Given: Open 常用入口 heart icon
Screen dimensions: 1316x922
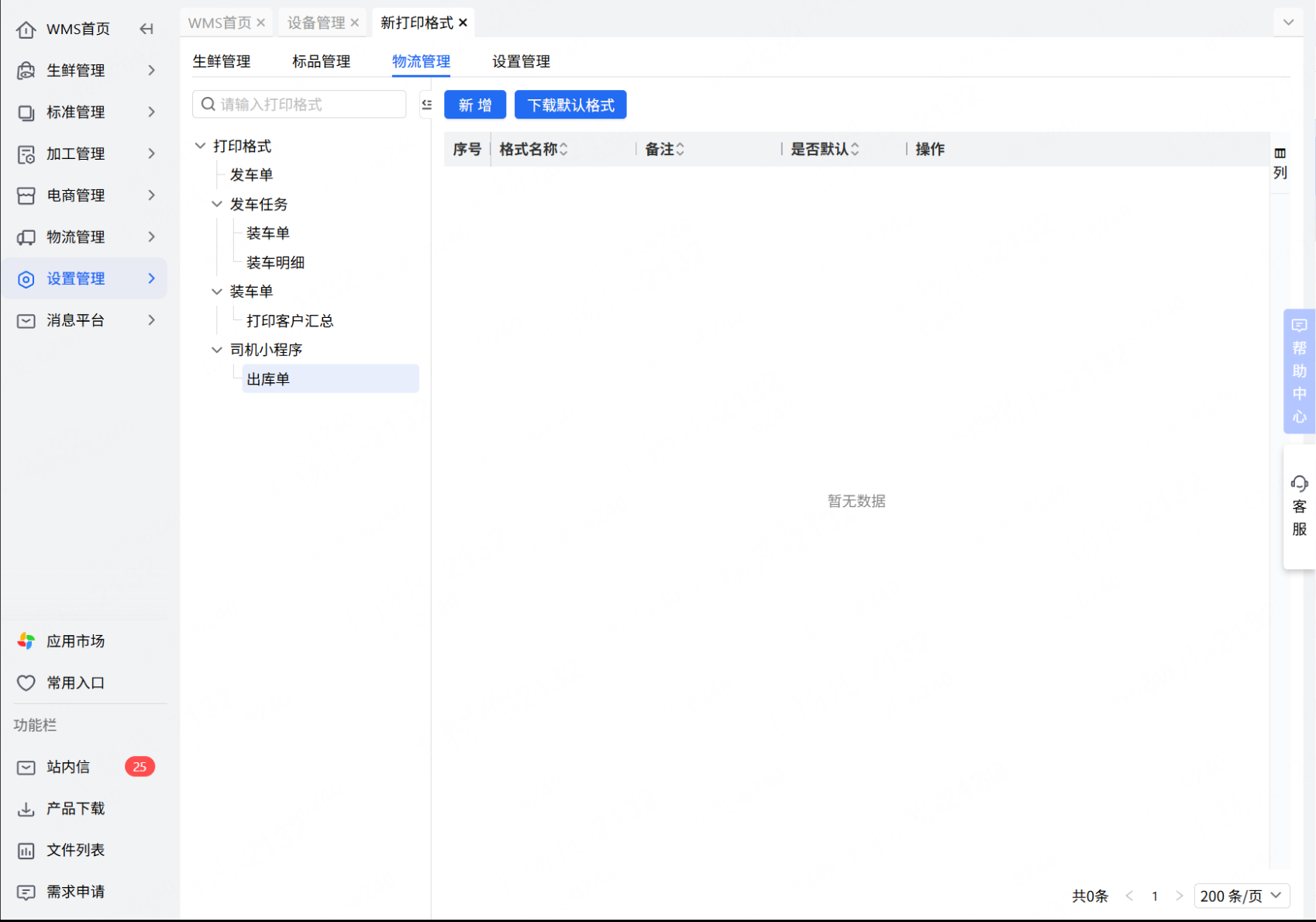Looking at the screenshot, I should [26, 683].
